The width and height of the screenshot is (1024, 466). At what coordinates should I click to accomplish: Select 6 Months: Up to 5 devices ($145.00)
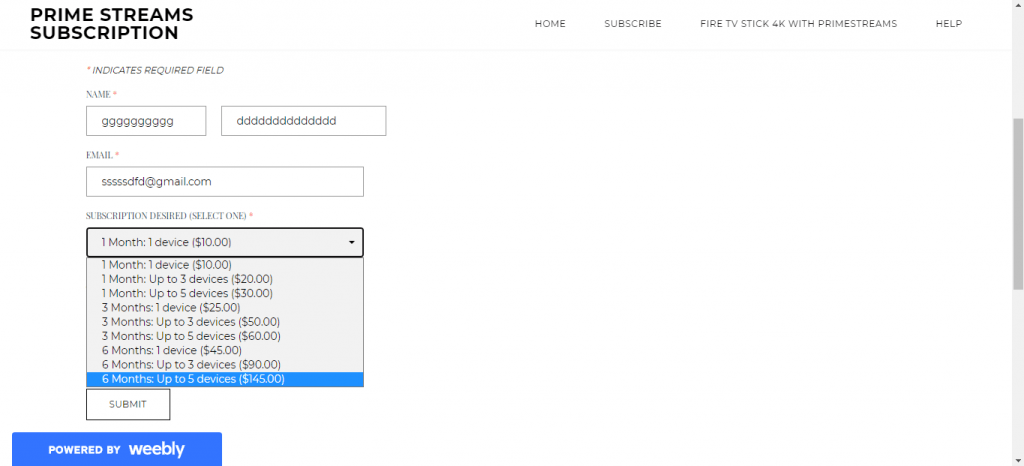(x=225, y=379)
